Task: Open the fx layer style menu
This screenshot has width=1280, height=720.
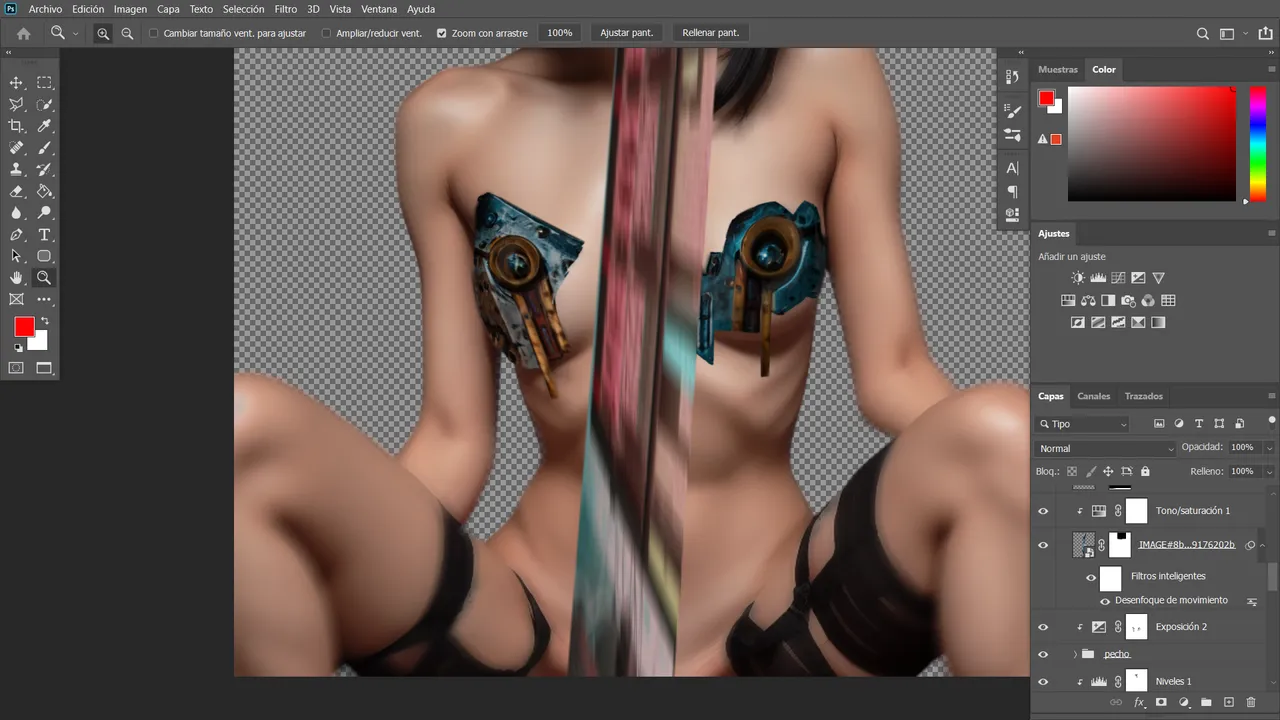Action: 1139,703
